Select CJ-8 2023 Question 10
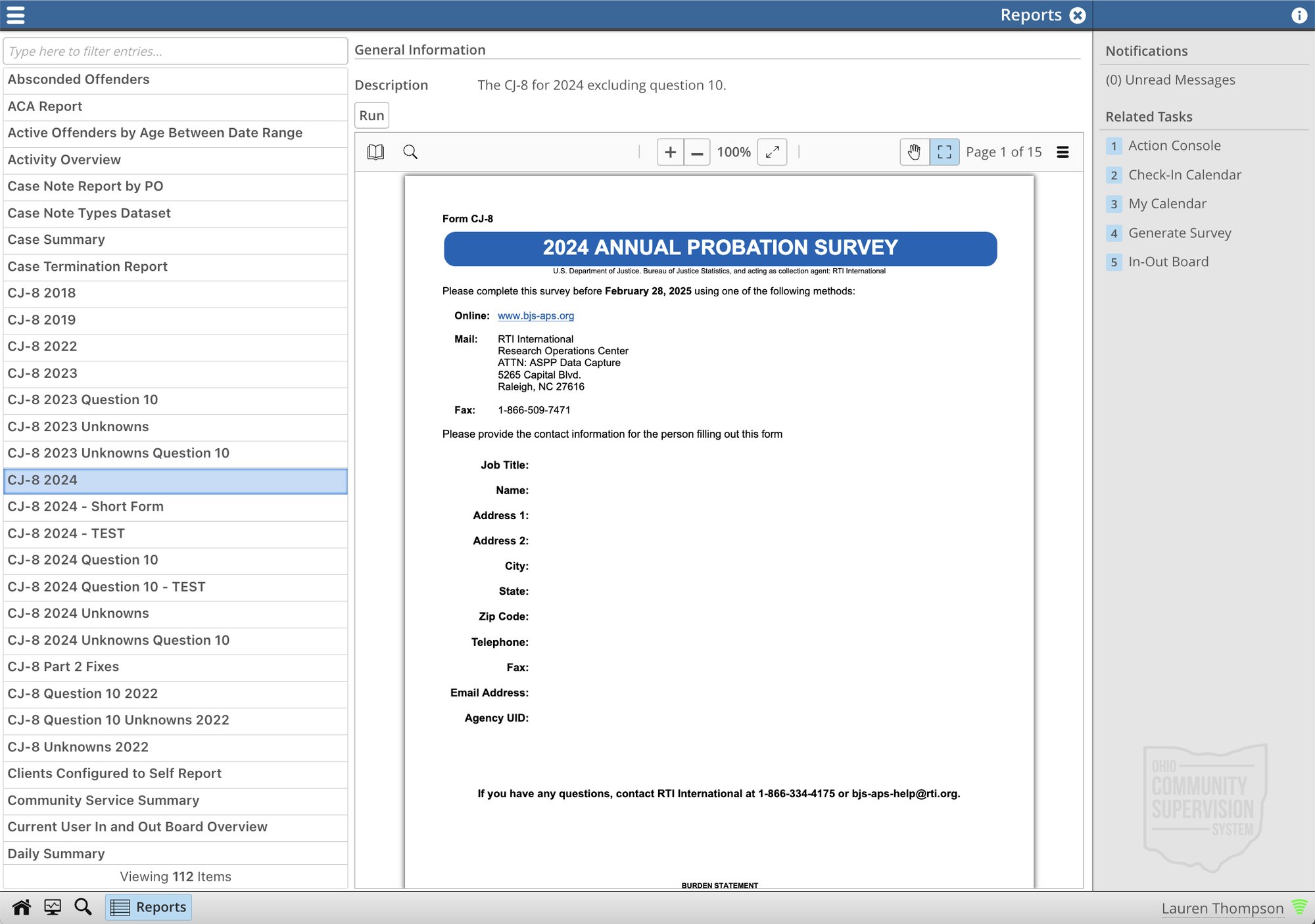This screenshot has width=1315, height=924. (176, 400)
